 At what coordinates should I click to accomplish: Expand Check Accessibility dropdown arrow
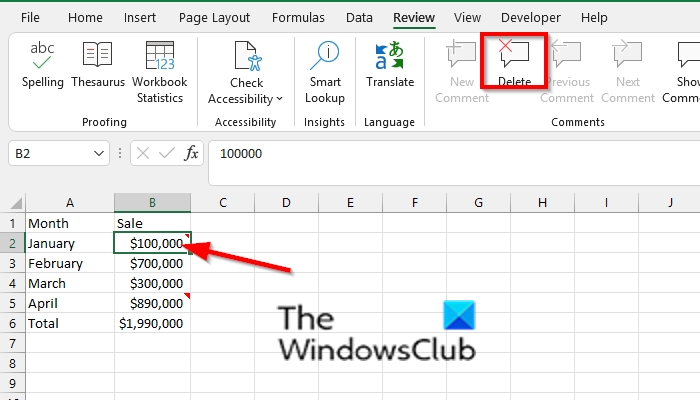coord(279,99)
